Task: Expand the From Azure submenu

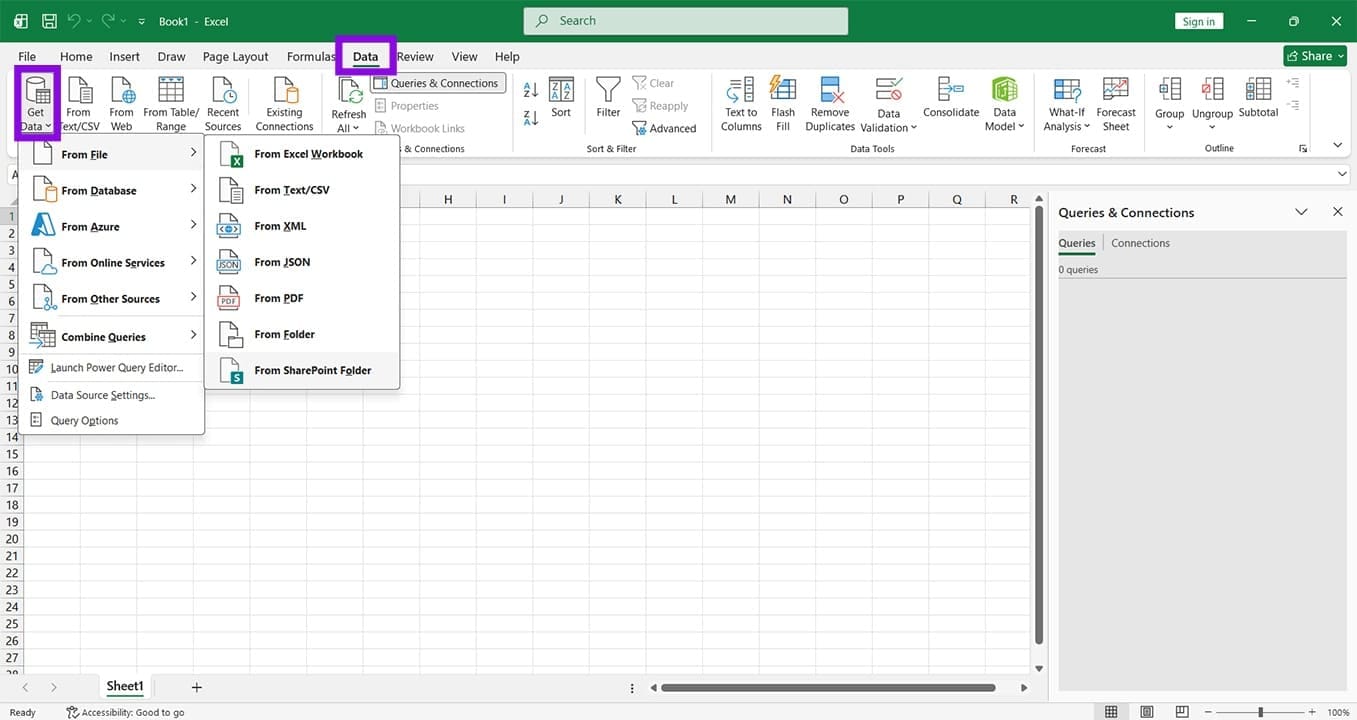Action: point(112,226)
